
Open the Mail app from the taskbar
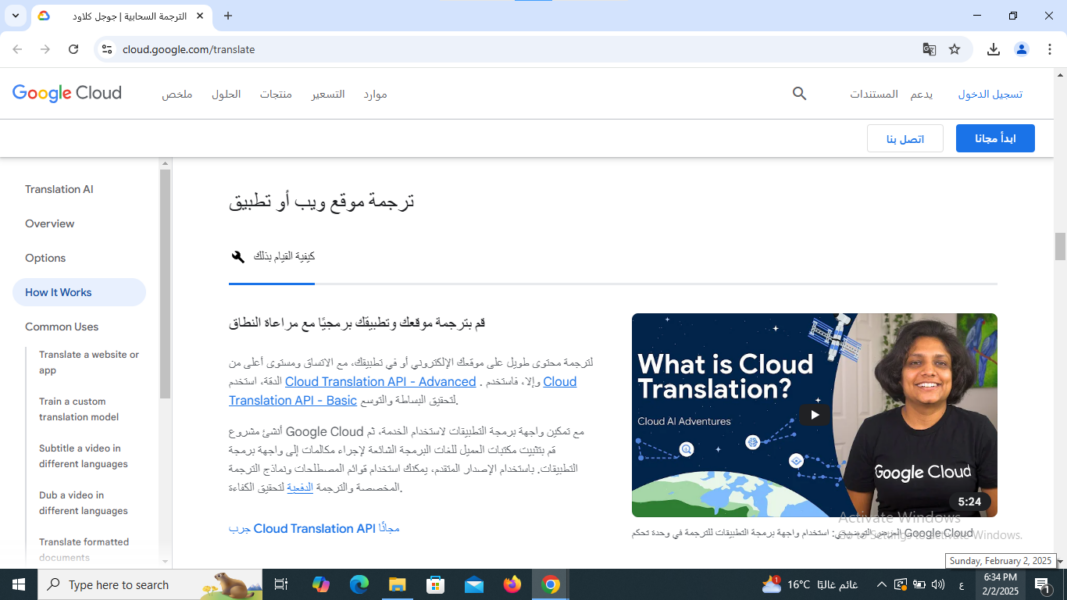click(474, 584)
